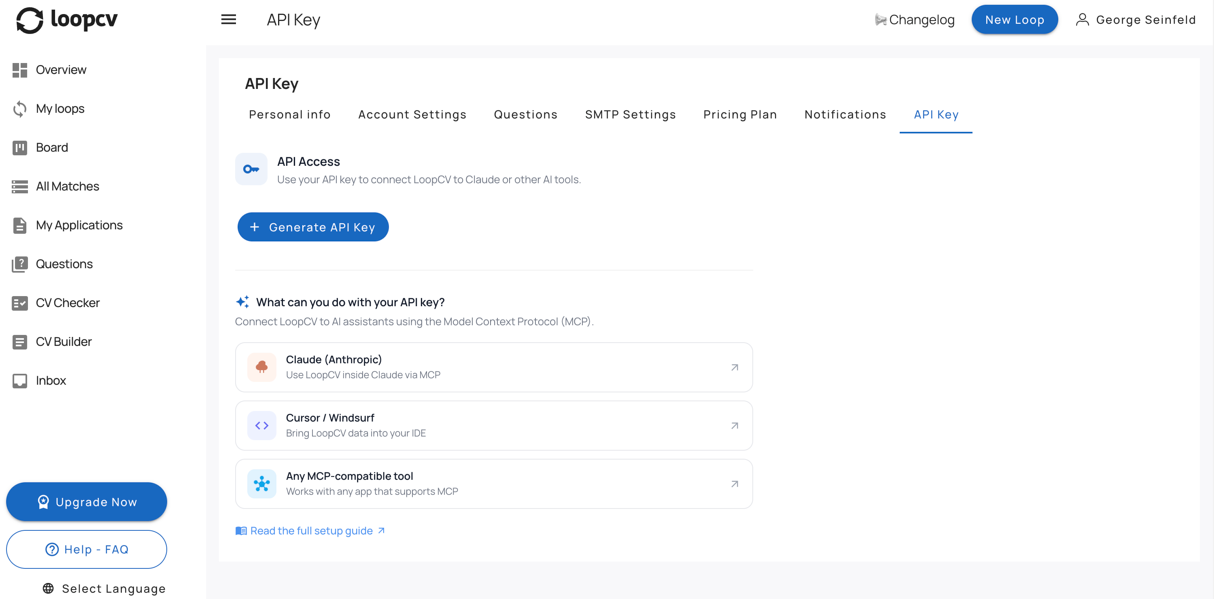
Task: Click the Upgrade Now badge icon
Action: [x=43, y=502]
